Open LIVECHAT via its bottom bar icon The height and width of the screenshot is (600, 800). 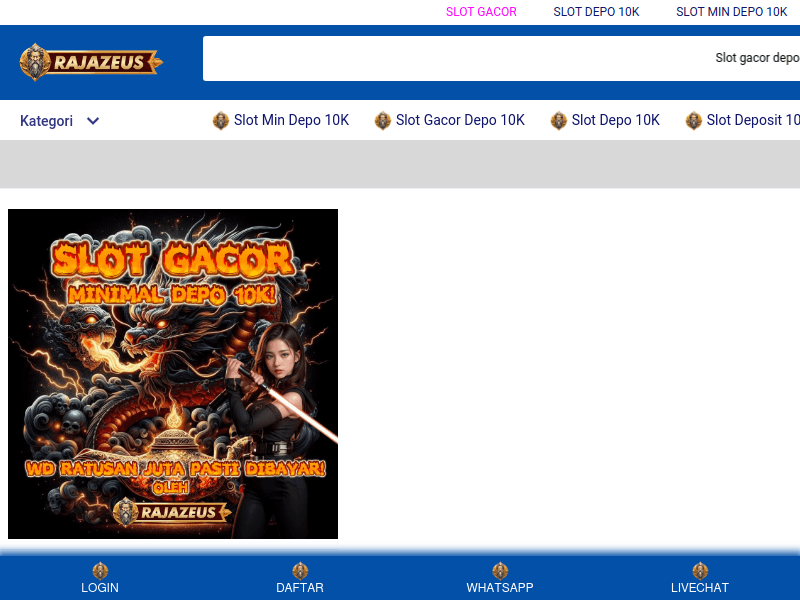tap(700, 571)
